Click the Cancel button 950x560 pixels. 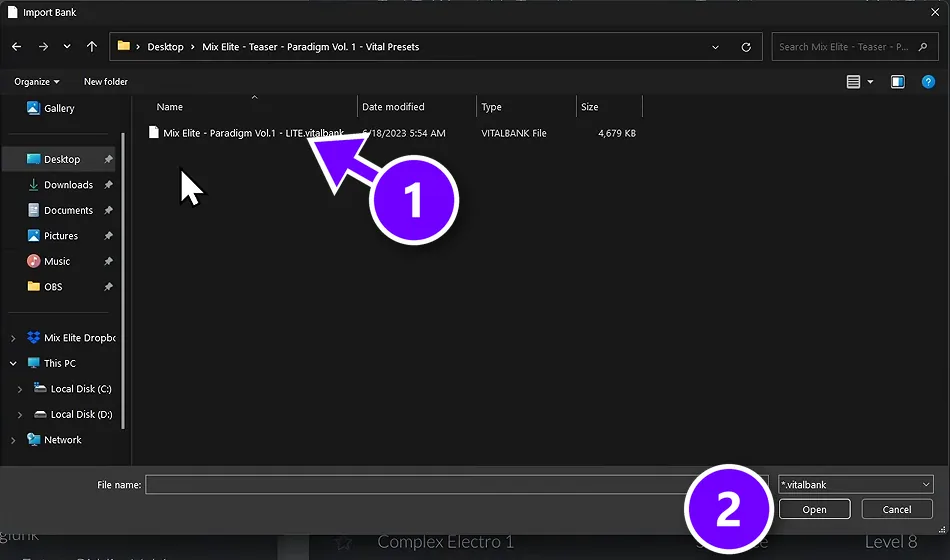click(897, 509)
